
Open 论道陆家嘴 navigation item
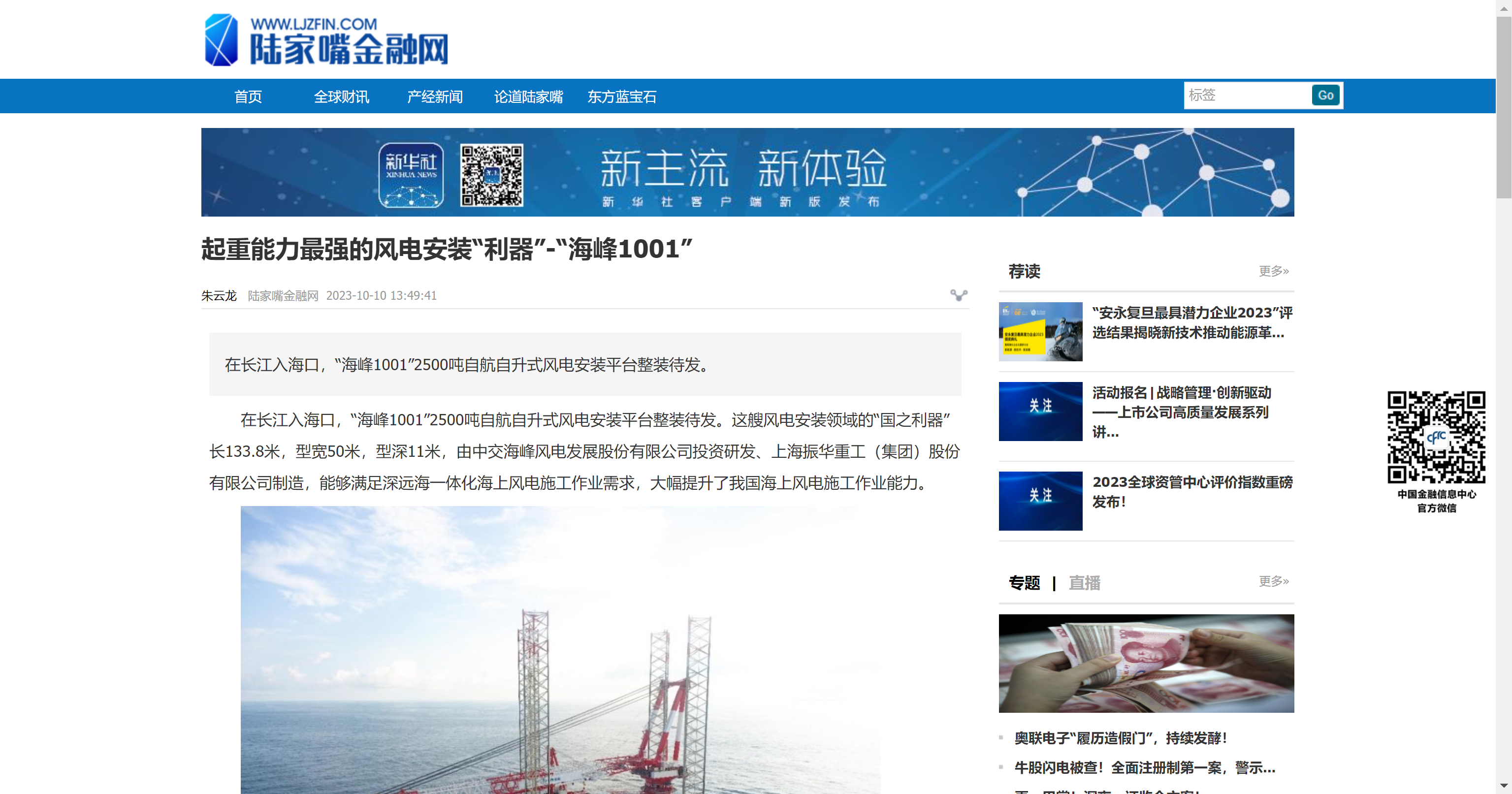(x=528, y=96)
